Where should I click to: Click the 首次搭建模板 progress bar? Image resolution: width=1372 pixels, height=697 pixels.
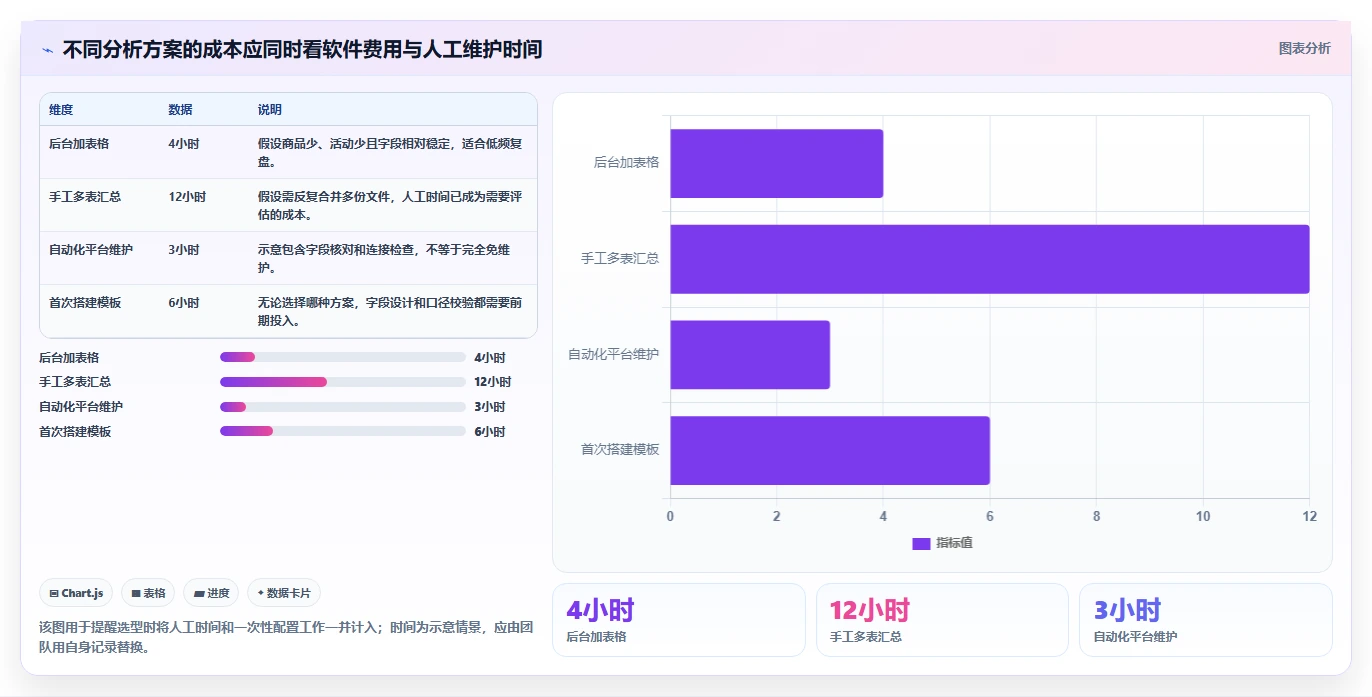pyautogui.click(x=343, y=431)
